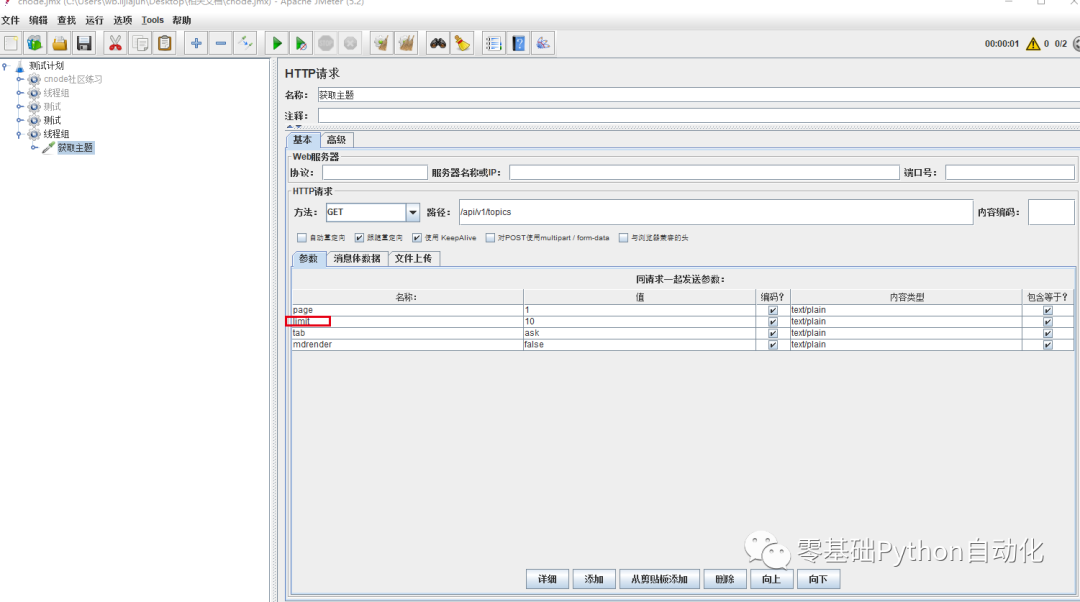Paste element with the clipboard icon
Screen dimensions: 1080x602
(x=165, y=43)
